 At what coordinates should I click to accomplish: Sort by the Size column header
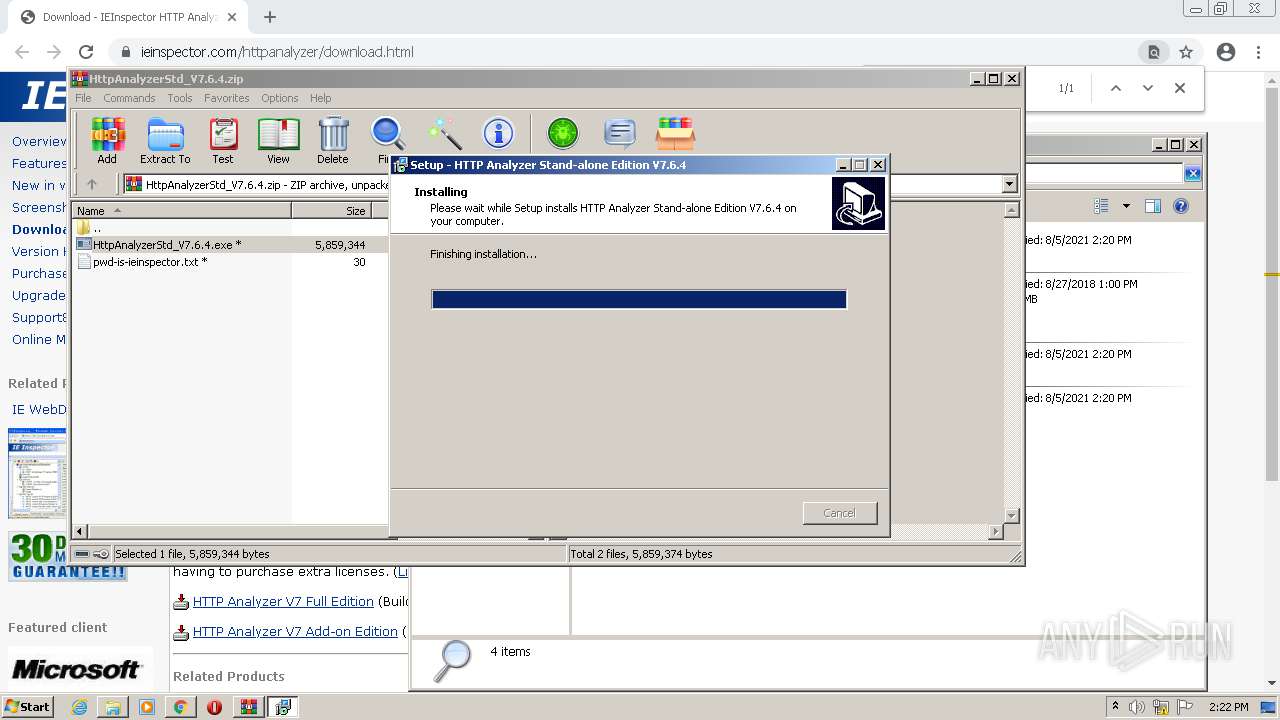[x=331, y=210]
